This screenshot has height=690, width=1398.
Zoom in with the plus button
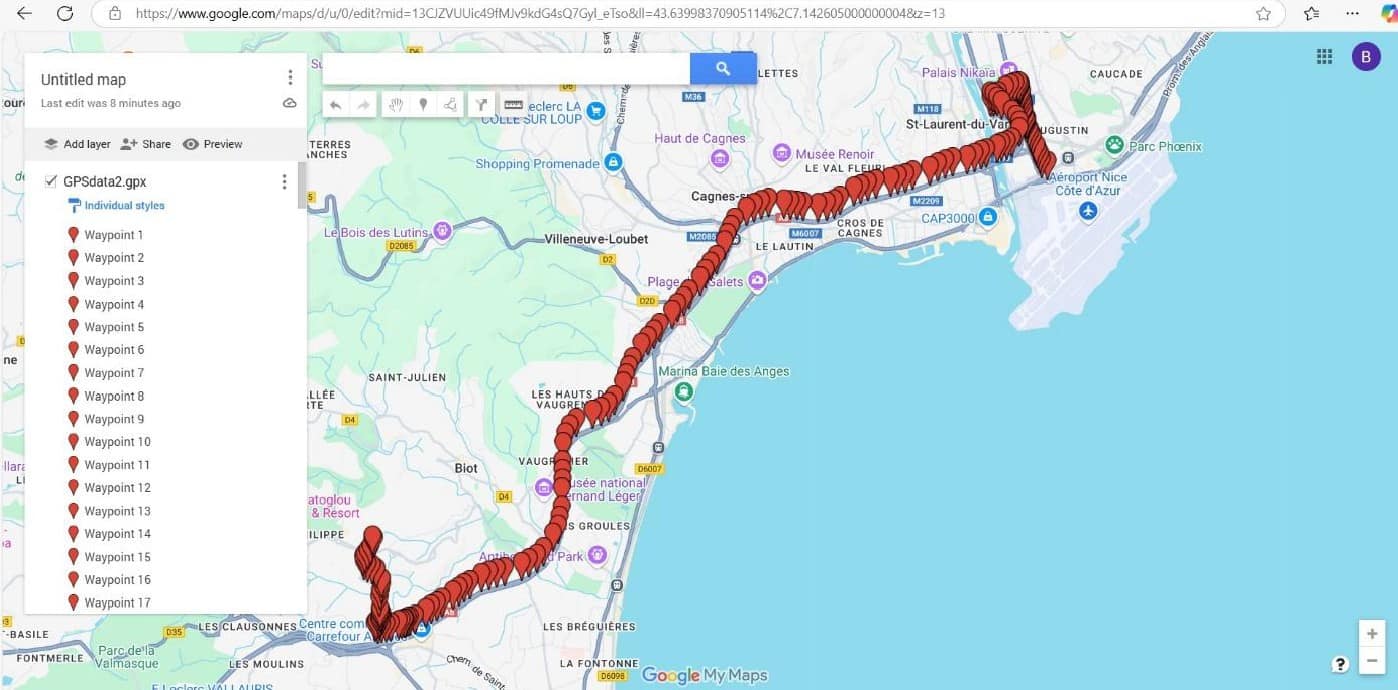[1372, 634]
